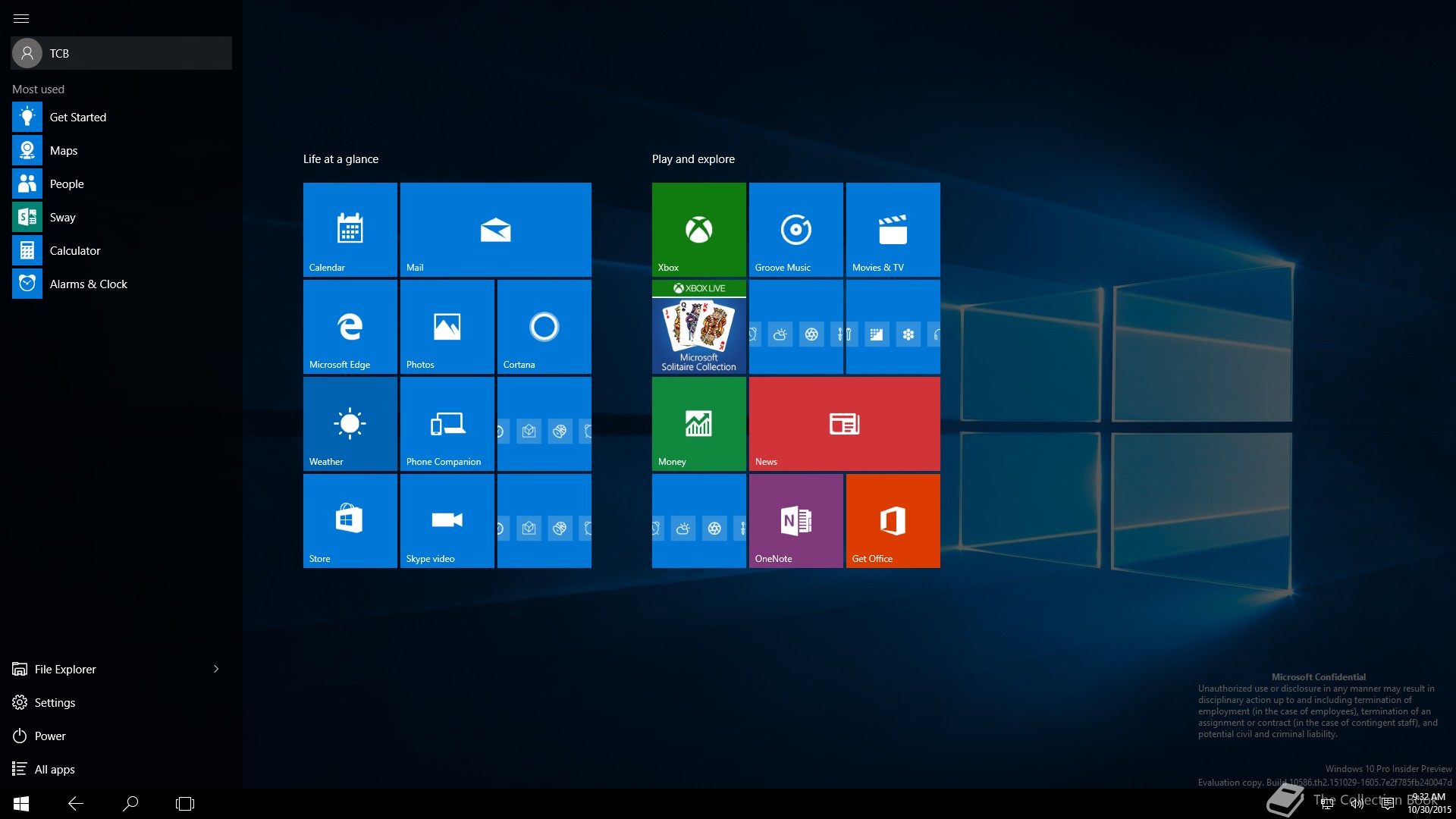This screenshot has width=1456, height=819.
Task: Select Settings in the Start menu
Action: pos(55,702)
